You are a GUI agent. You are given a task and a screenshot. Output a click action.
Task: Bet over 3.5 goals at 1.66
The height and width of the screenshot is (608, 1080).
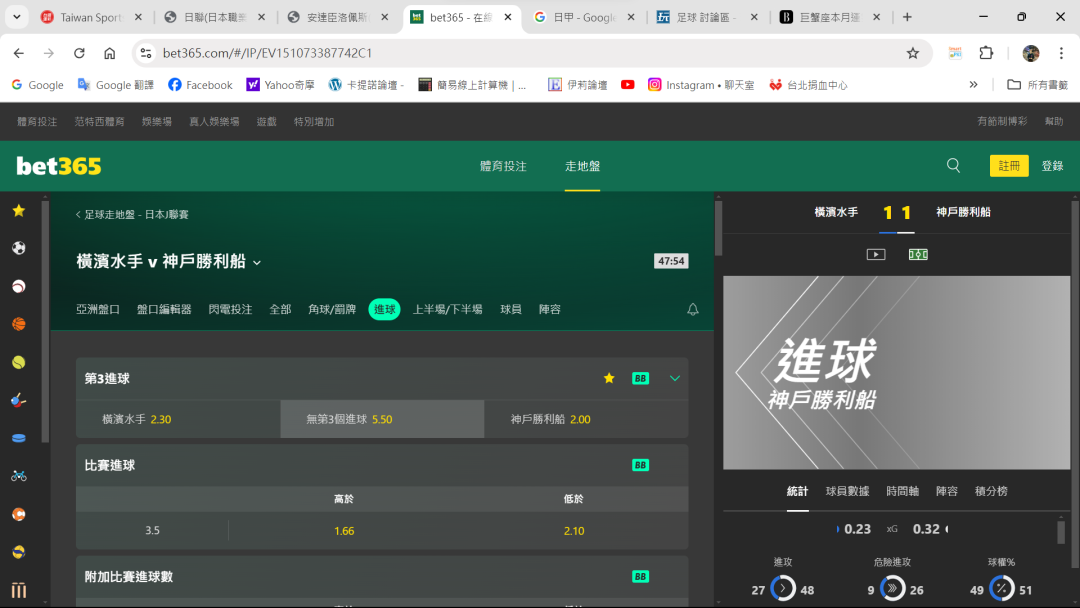tap(344, 531)
